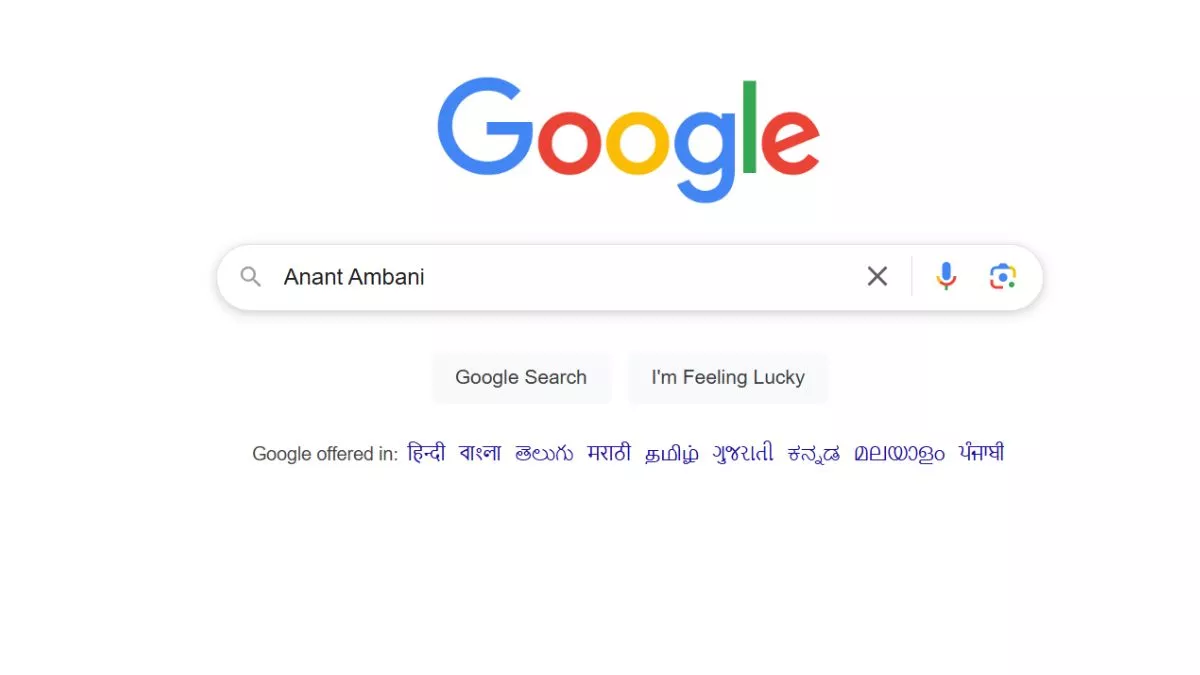The height and width of the screenshot is (675, 1200).
Task: Clear the search query with the X icon
Action: (x=877, y=276)
